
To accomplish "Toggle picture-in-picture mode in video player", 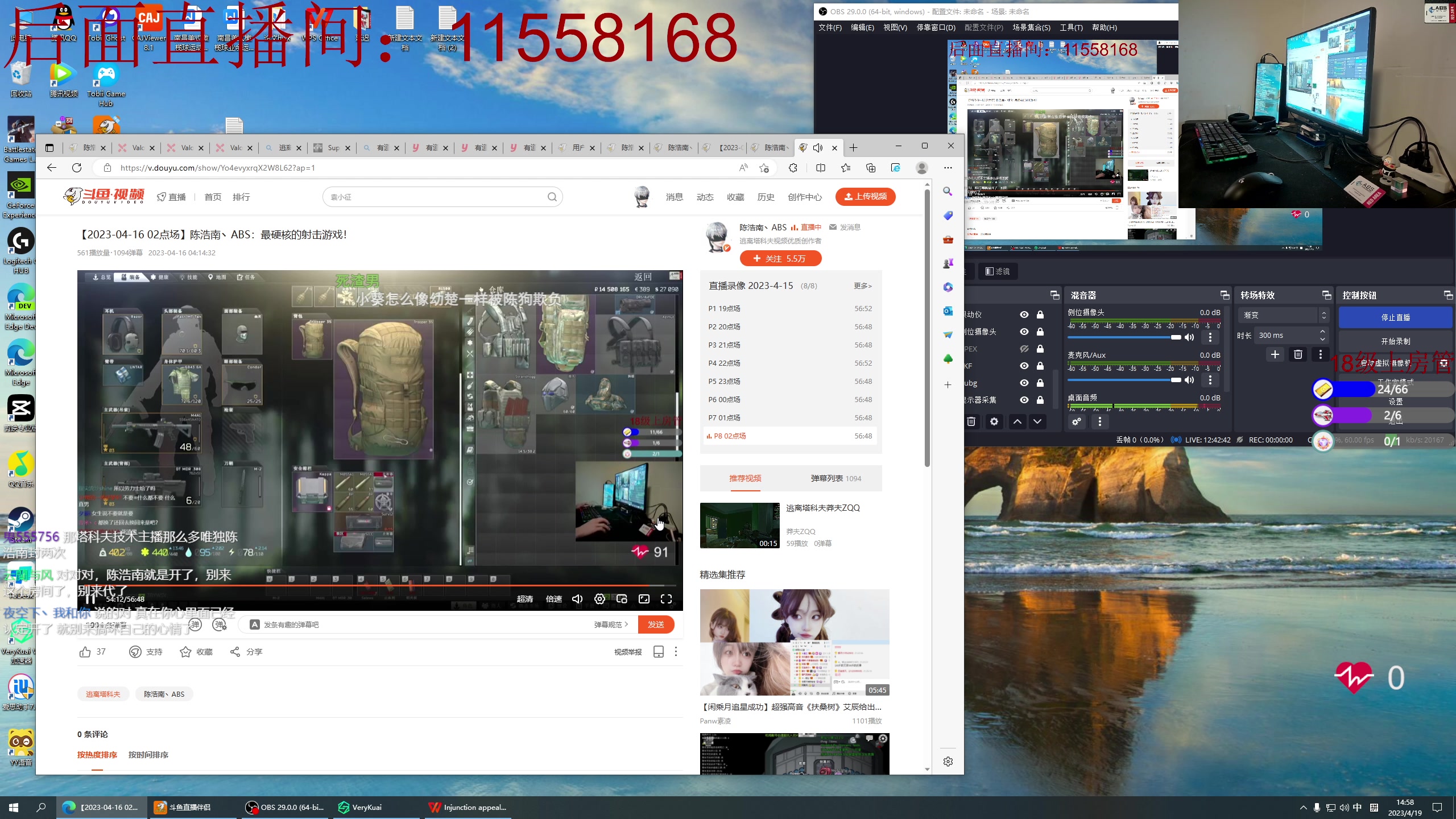I will coord(622,599).
